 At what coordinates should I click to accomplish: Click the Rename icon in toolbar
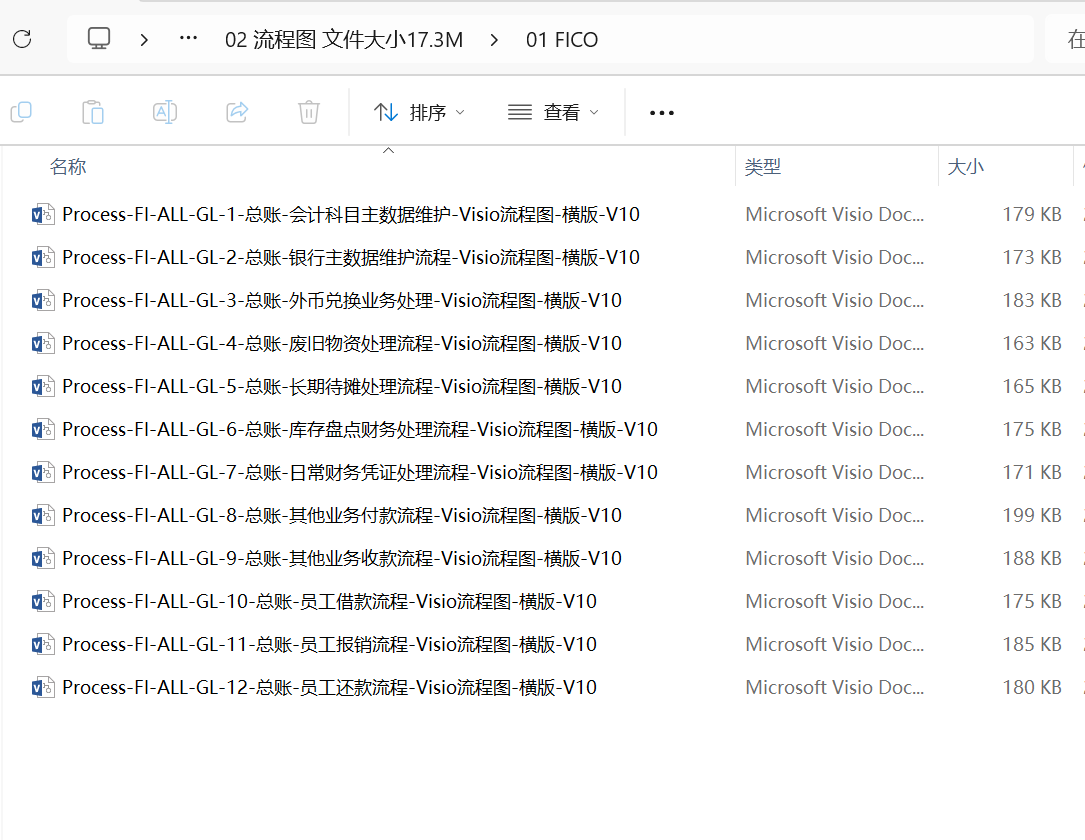click(x=165, y=112)
